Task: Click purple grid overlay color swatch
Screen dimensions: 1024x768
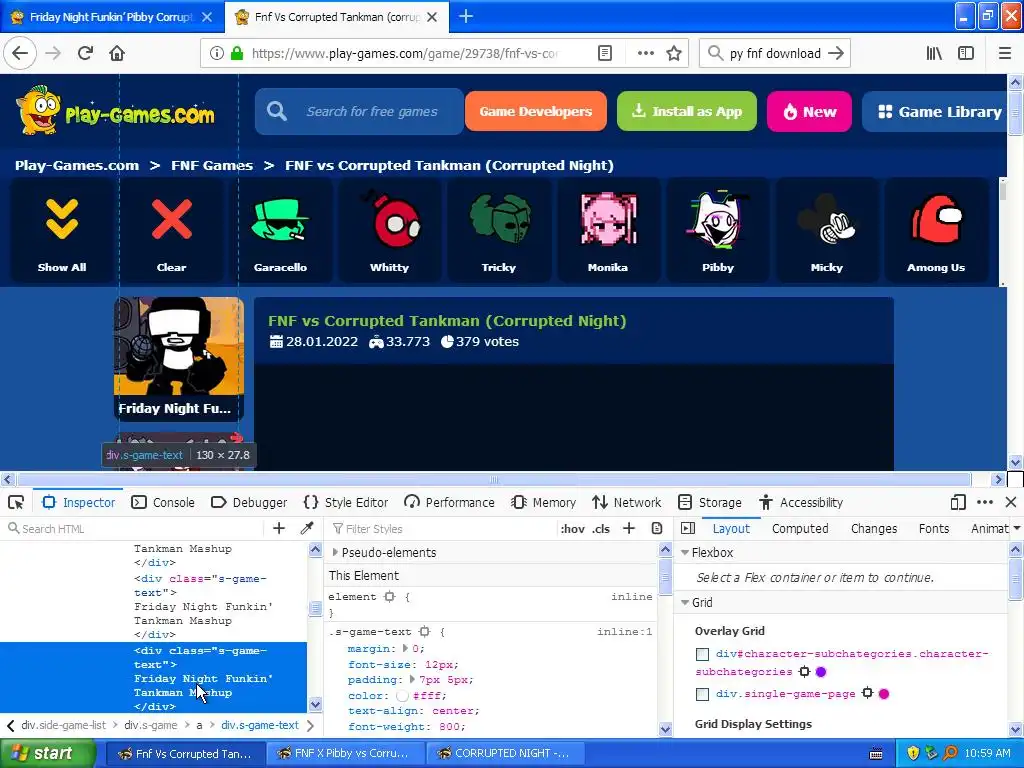Action: 821,671
